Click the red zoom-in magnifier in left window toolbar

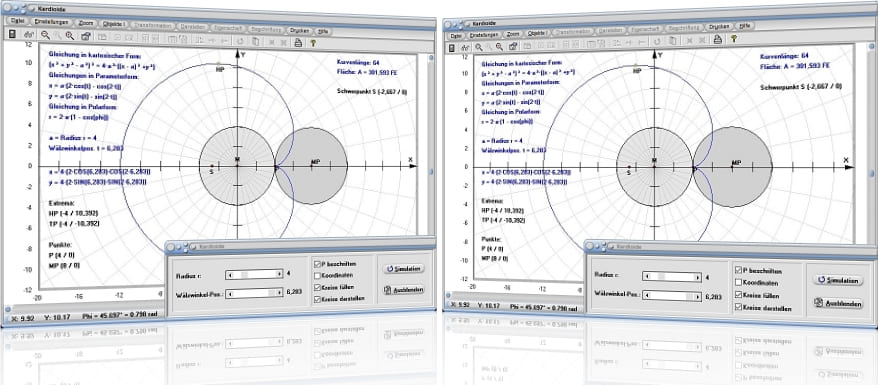[70, 36]
